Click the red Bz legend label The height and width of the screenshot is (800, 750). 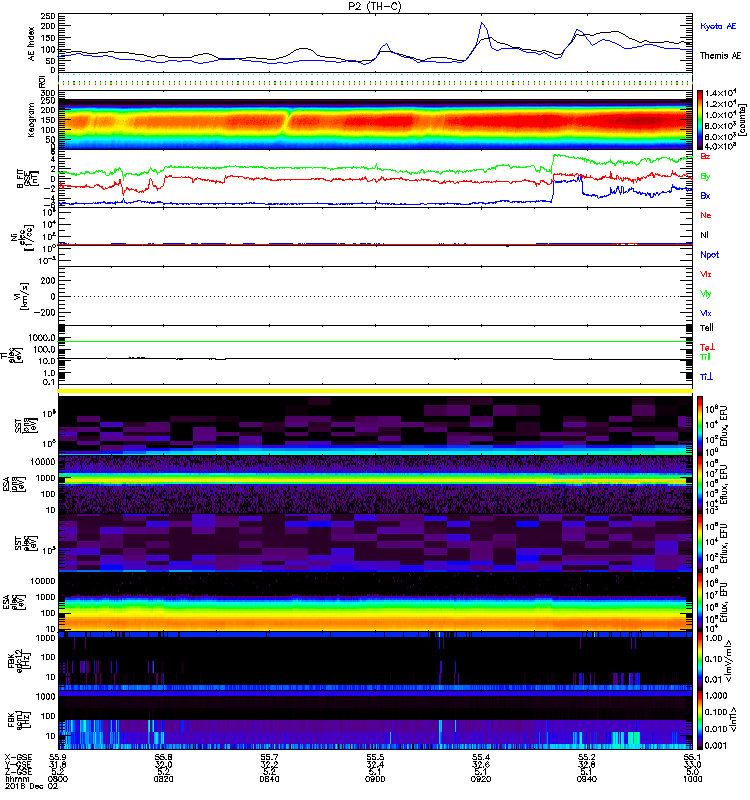(x=706, y=156)
